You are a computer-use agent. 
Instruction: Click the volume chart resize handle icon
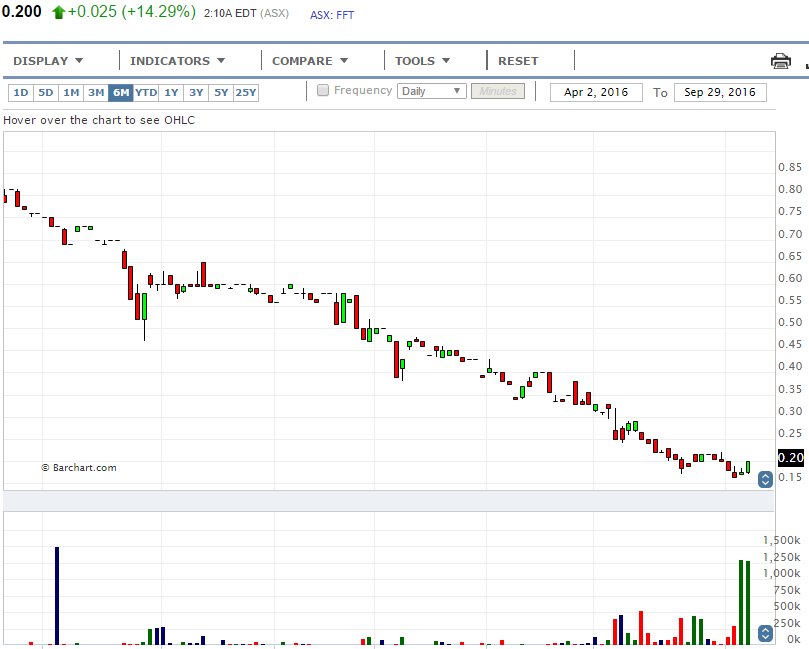[765, 633]
